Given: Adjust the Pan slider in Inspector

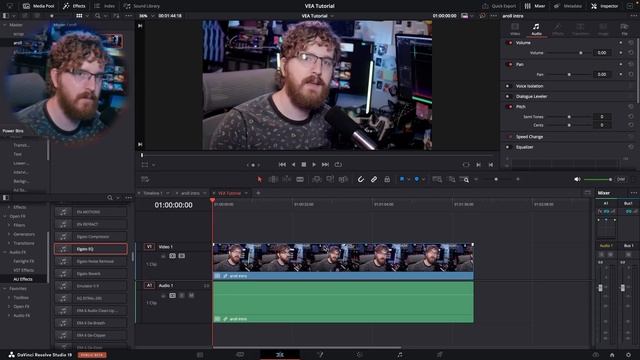Looking at the screenshot, I should pyautogui.click(x=569, y=74).
